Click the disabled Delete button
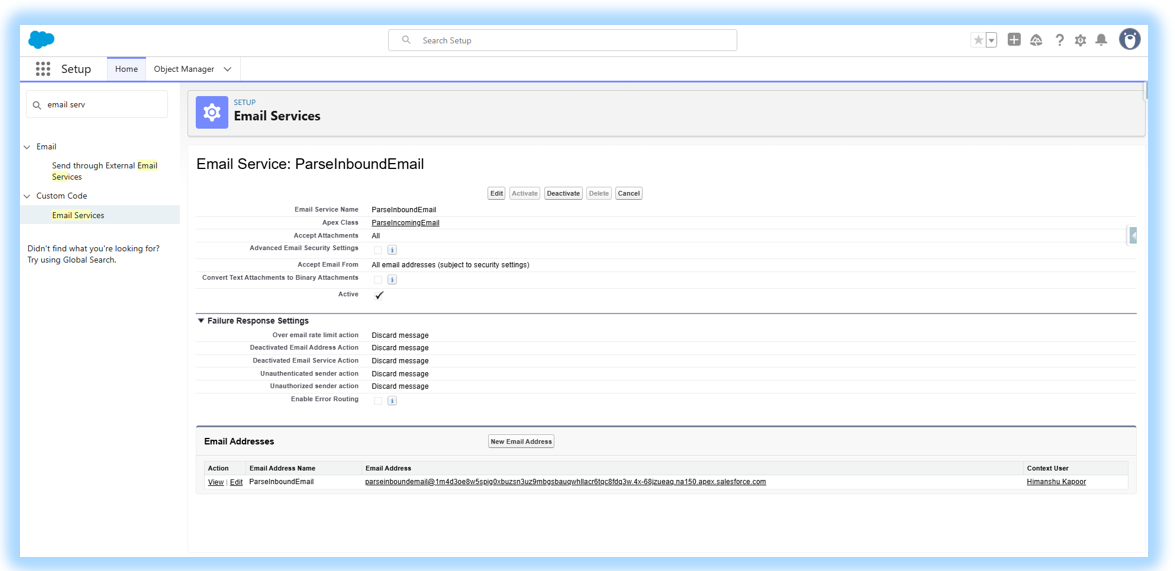Image resolution: width=1175 pixels, height=571 pixels. tap(599, 193)
